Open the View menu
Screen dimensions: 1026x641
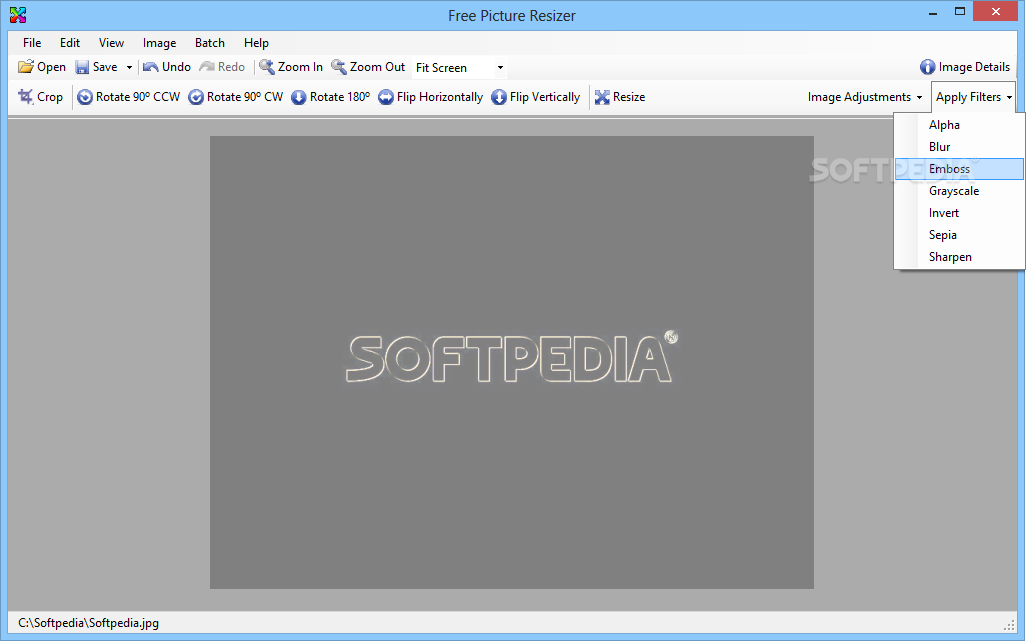[x=111, y=43]
